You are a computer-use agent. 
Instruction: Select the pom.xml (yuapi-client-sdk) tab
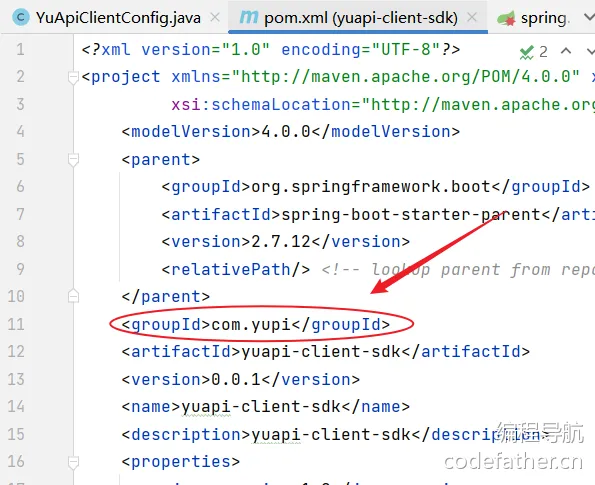(360, 18)
